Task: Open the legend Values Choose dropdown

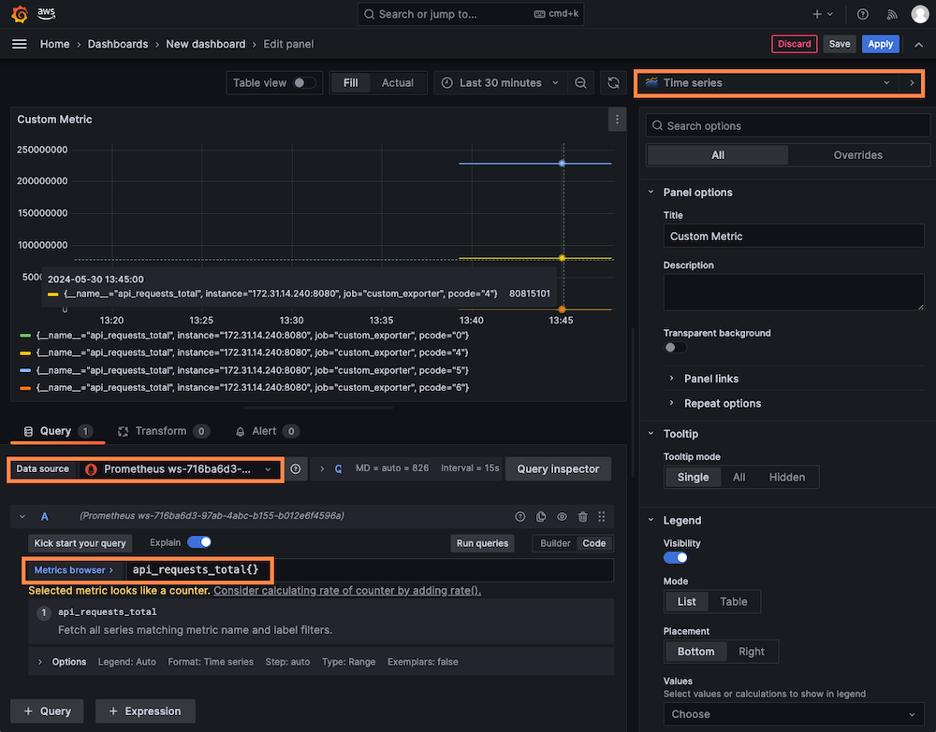Action: click(x=793, y=714)
